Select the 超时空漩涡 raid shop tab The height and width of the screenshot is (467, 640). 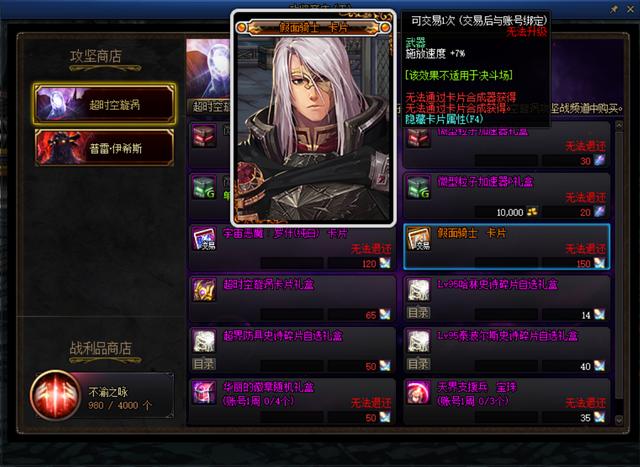(105, 104)
